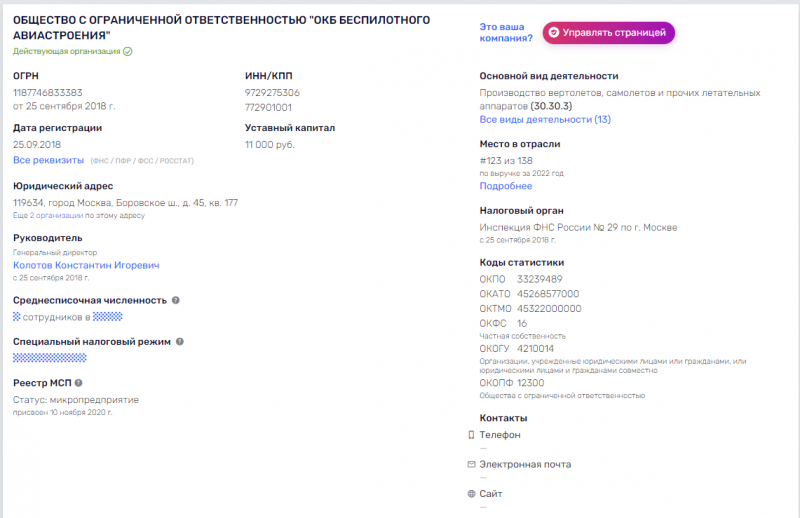Viewport: 800px width, 518px height.
Task: Click the phone icon near Телефон
Action: pos(471,435)
